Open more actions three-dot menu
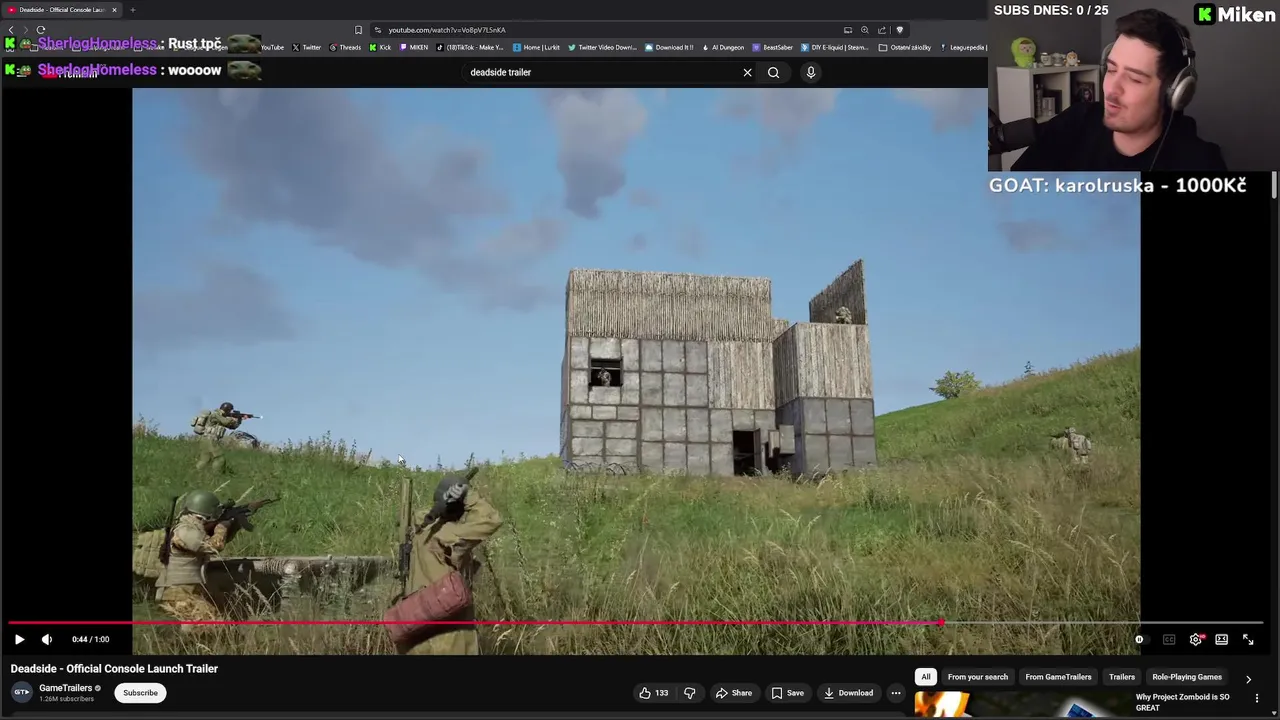Screen dimensions: 1280x720 (896, 693)
